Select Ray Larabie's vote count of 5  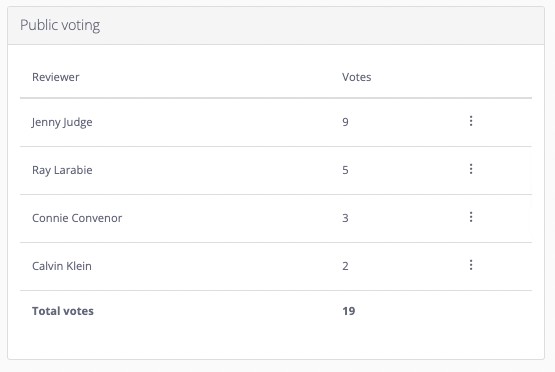tap(345, 170)
